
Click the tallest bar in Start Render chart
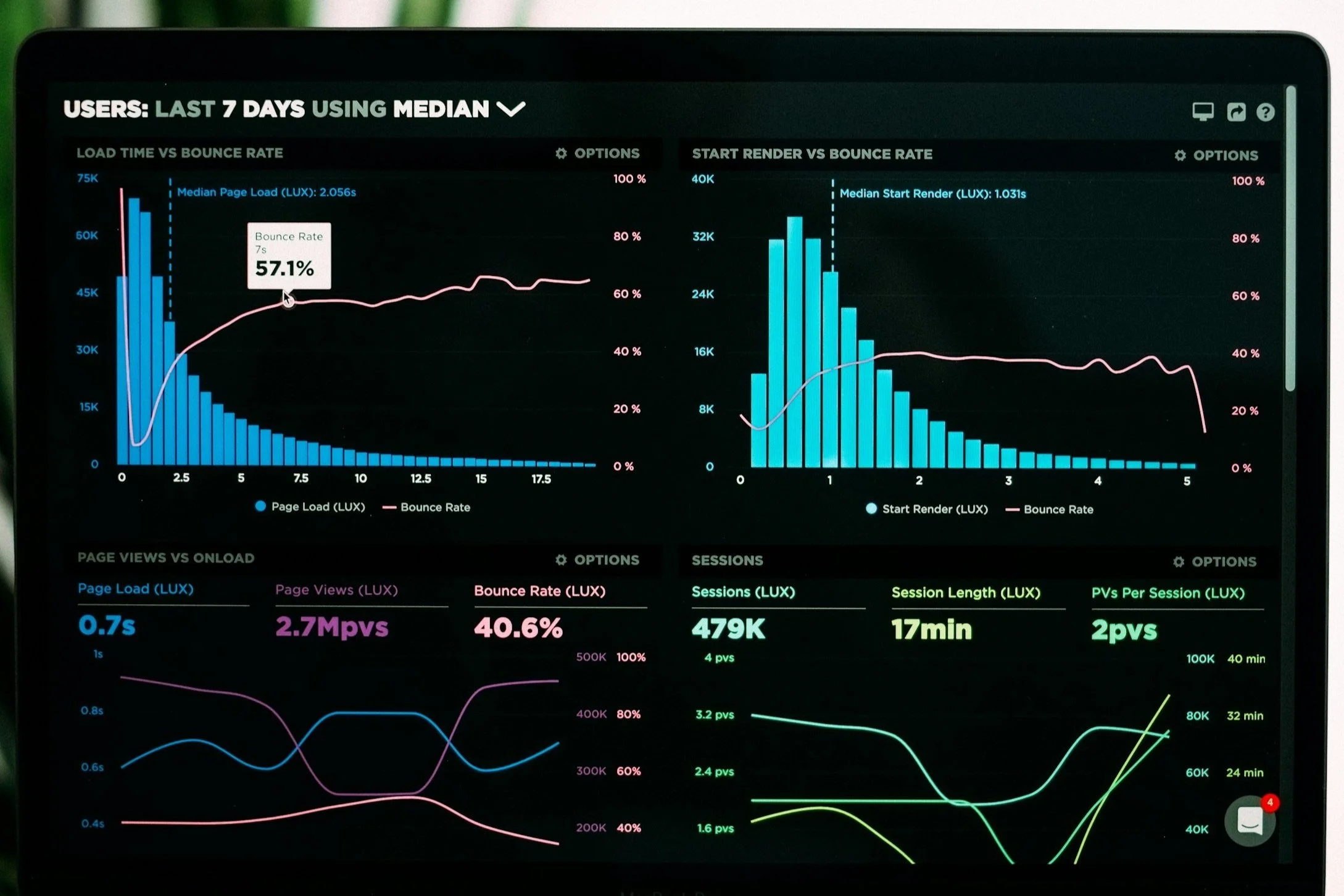click(x=795, y=342)
